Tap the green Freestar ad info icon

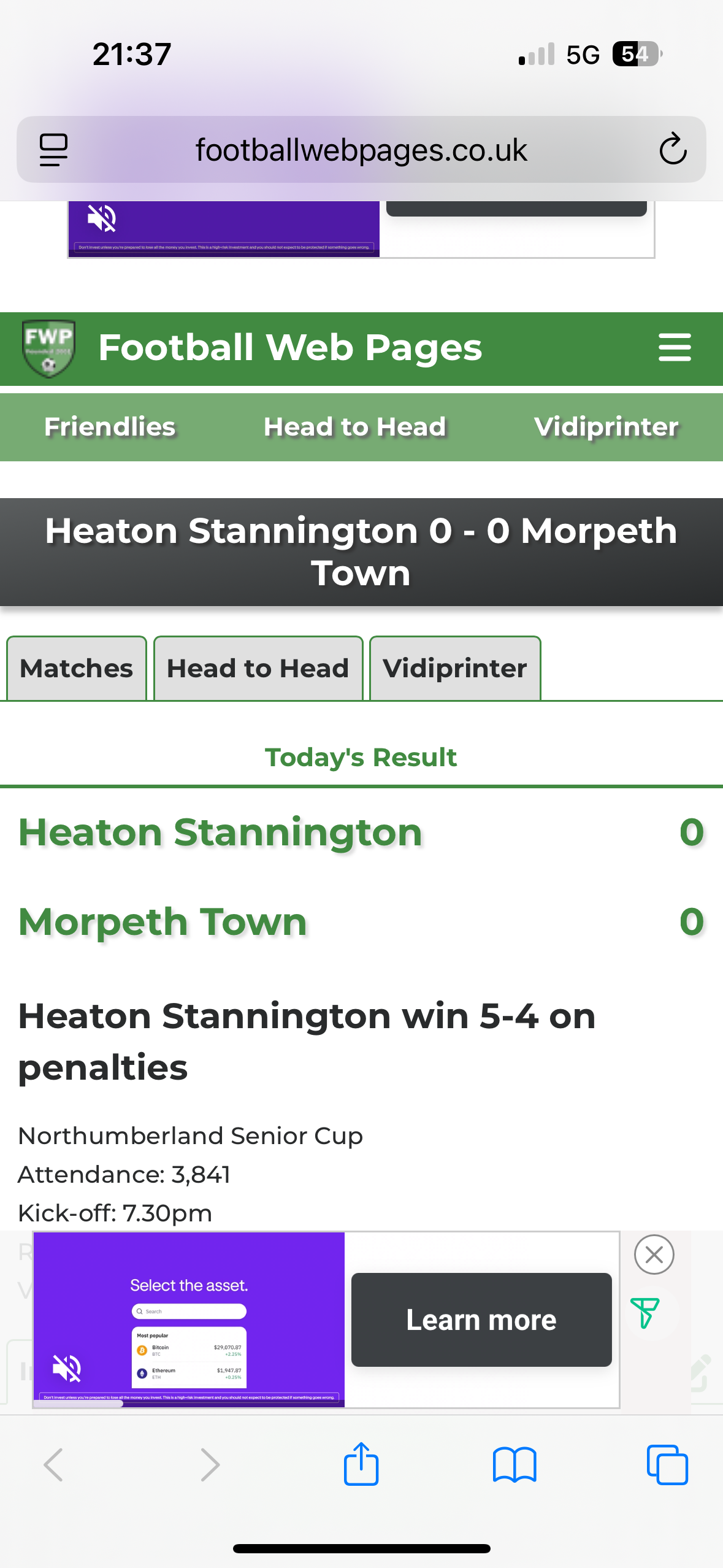tap(645, 1313)
